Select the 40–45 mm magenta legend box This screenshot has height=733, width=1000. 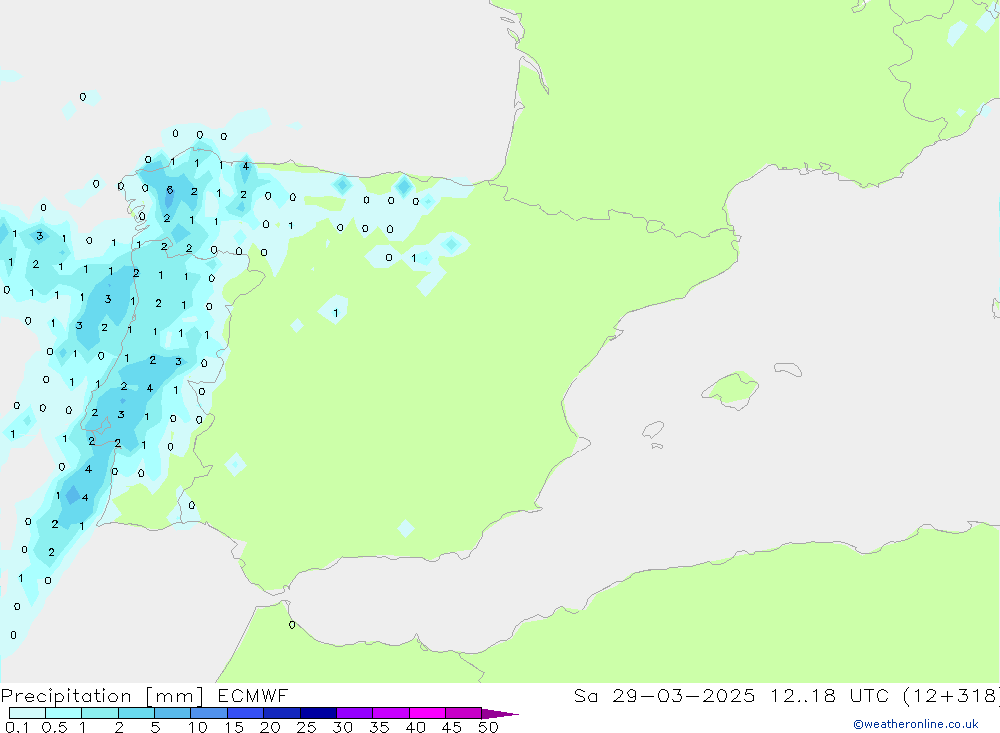(x=427, y=713)
